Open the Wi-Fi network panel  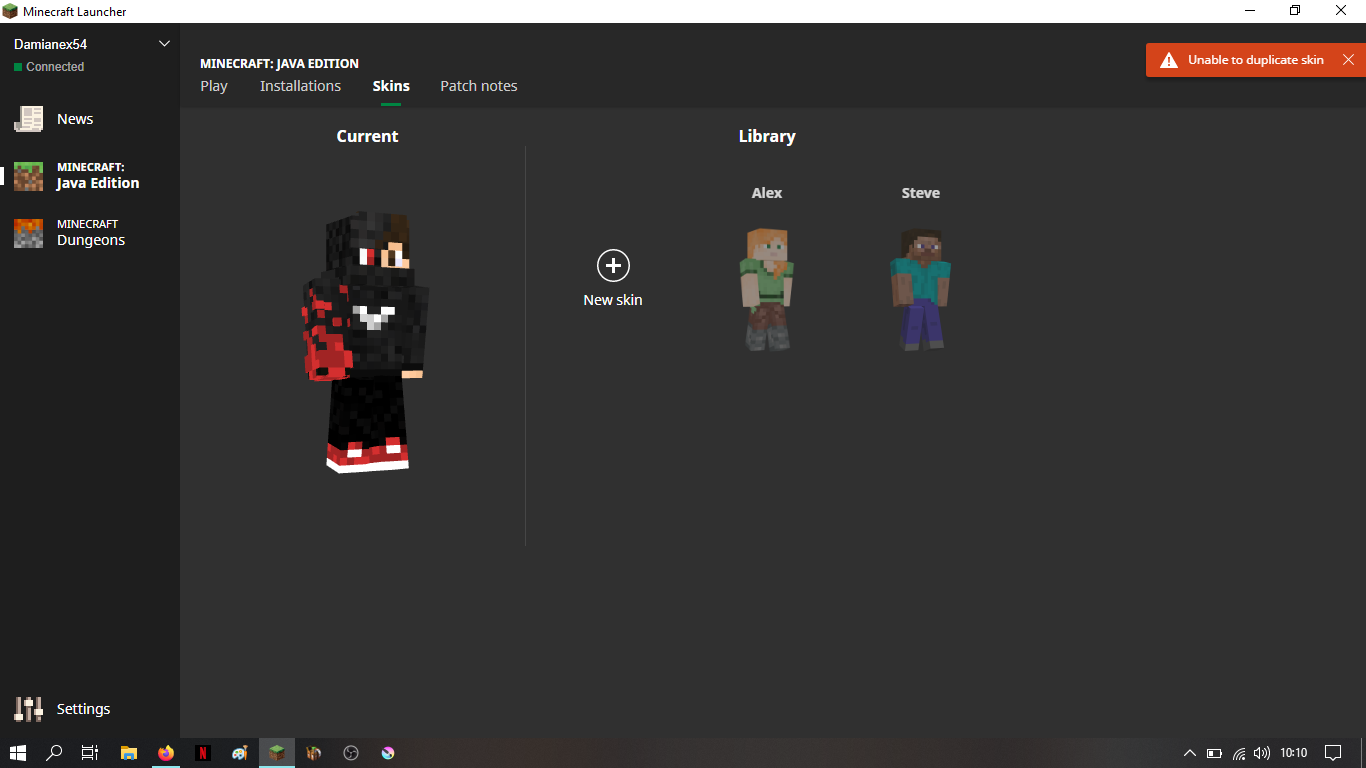(1239, 753)
